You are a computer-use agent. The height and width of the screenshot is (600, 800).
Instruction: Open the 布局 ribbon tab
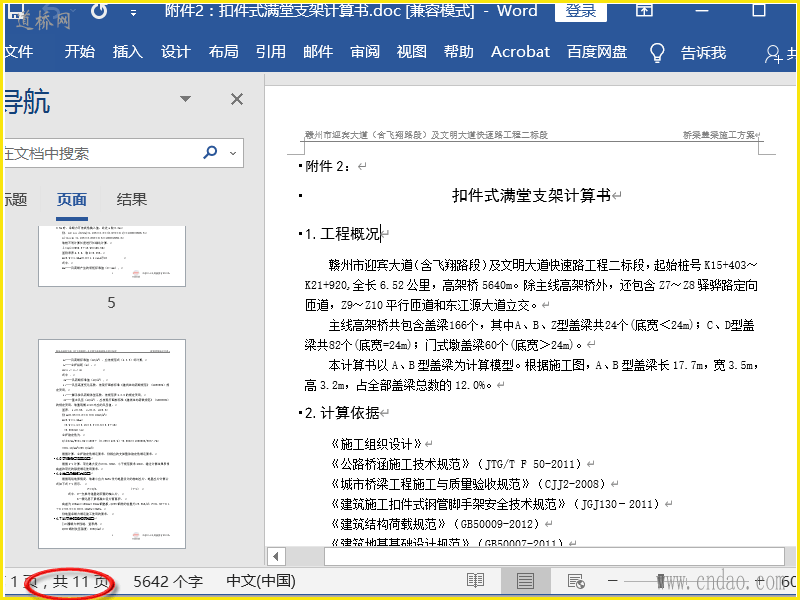(223, 52)
